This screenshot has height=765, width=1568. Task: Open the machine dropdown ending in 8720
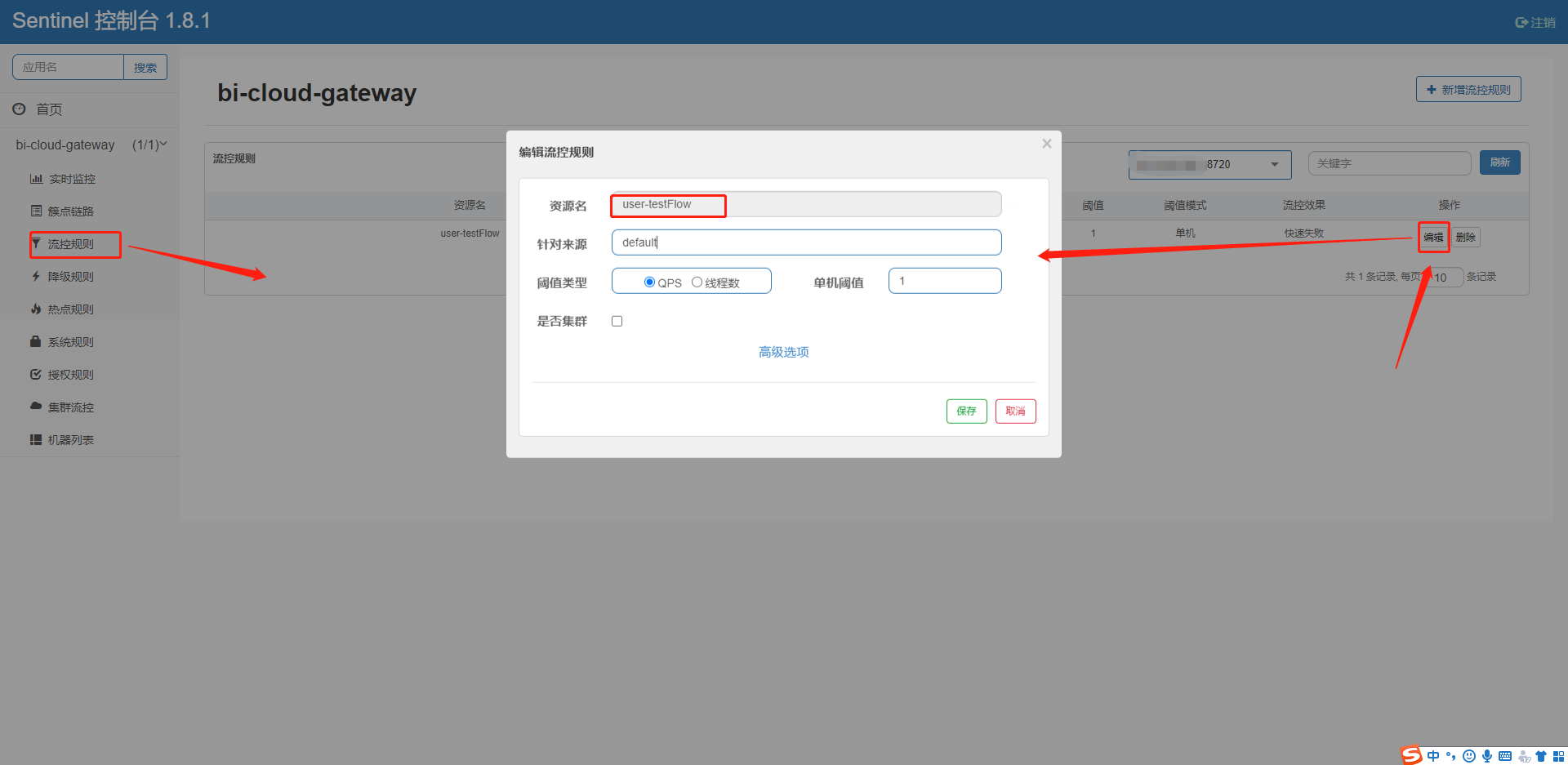pos(1210,164)
